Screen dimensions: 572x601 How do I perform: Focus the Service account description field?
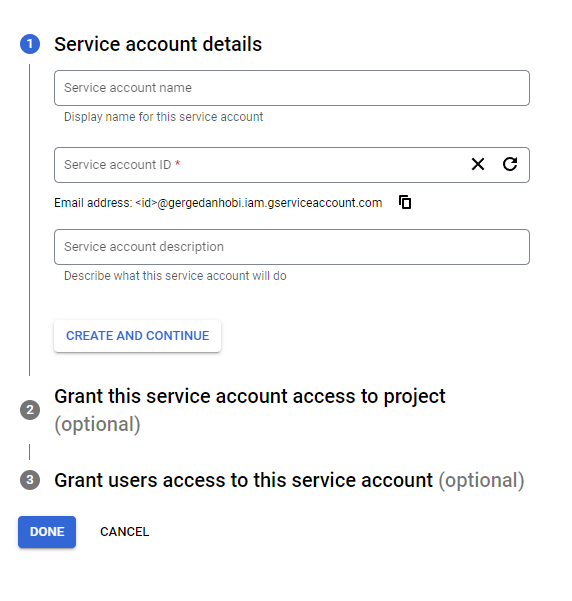coord(292,247)
